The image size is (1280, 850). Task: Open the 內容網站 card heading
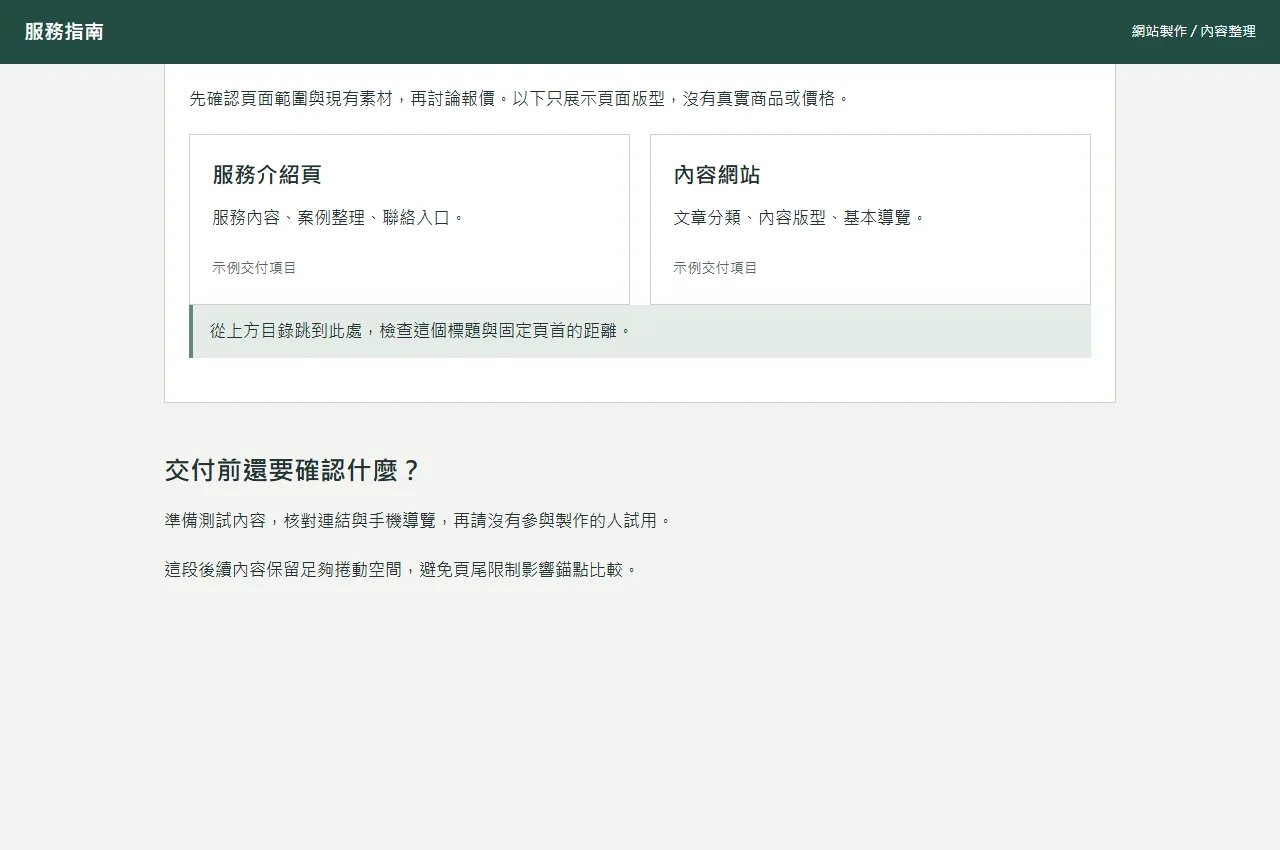point(717,175)
